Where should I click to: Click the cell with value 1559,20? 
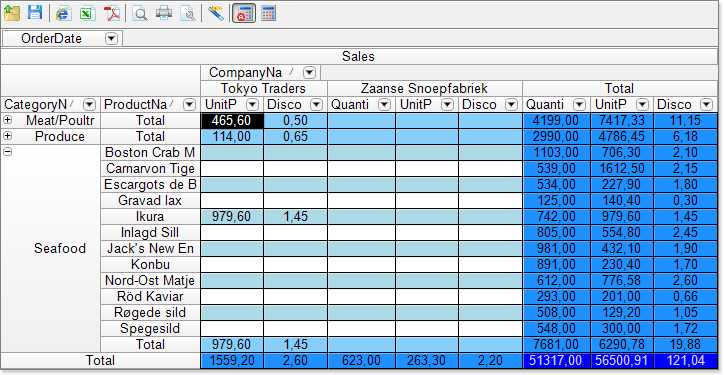point(232,361)
